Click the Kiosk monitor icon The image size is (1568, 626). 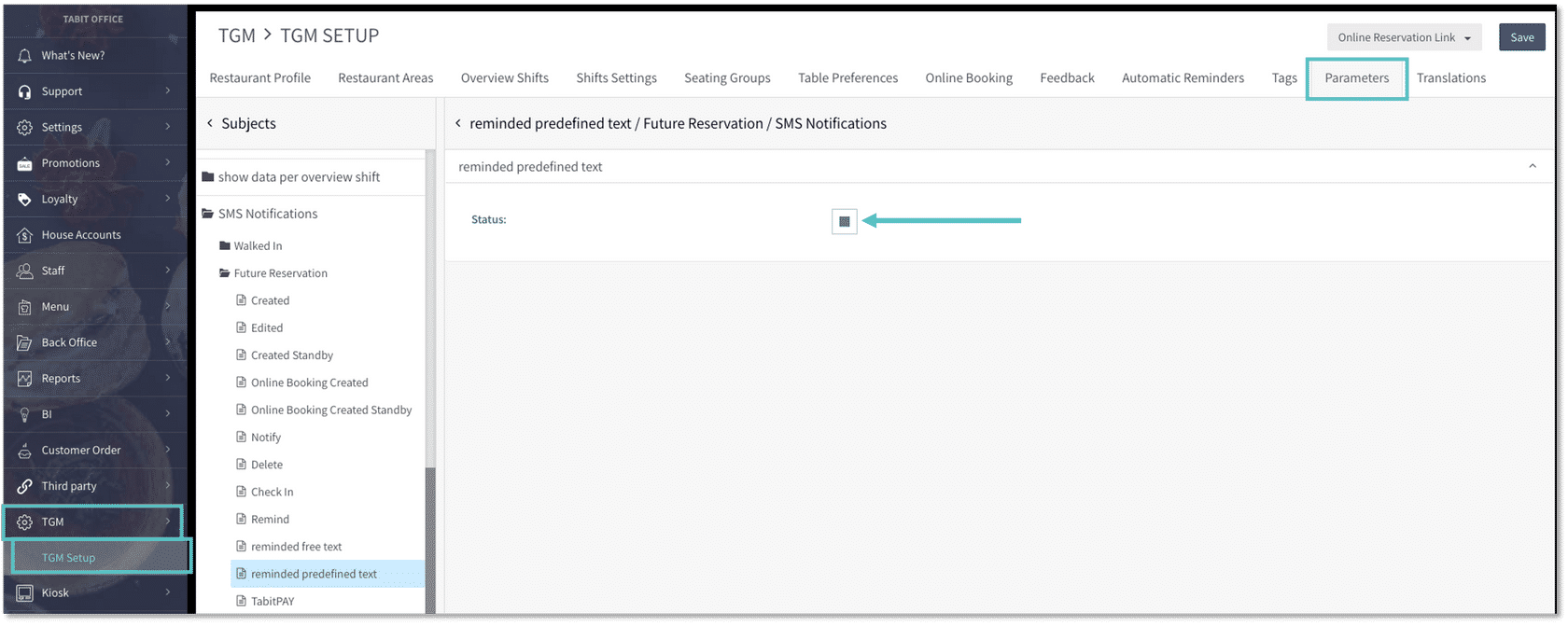25,593
